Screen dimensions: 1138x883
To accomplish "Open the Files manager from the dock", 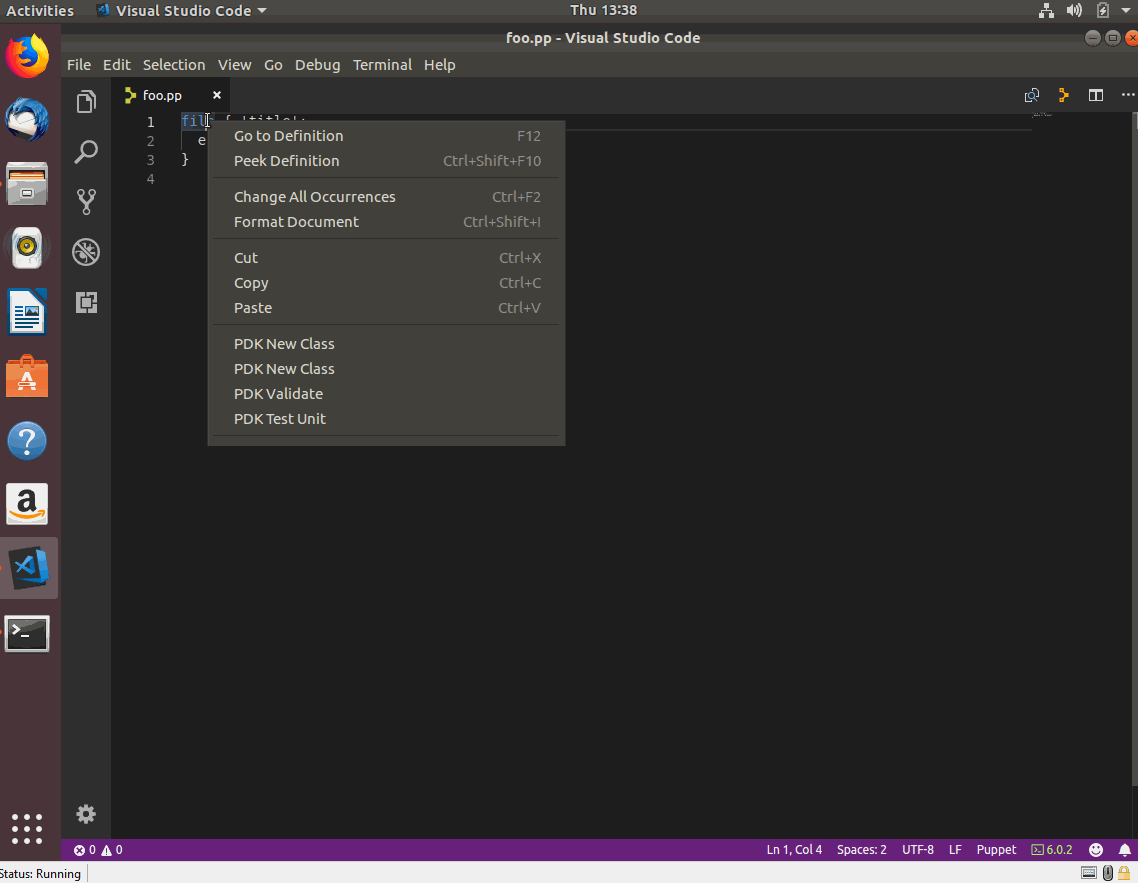I will point(28,183).
